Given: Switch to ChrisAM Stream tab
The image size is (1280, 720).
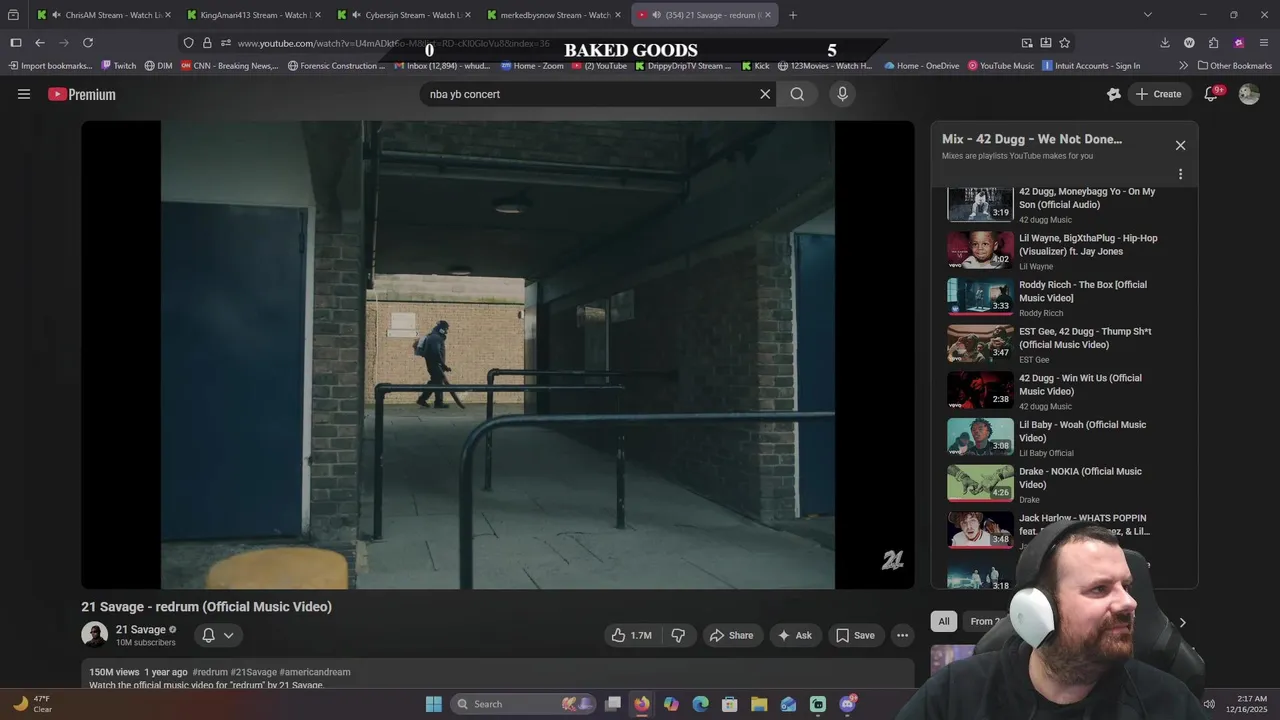Looking at the screenshot, I should (x=103, y=15).
